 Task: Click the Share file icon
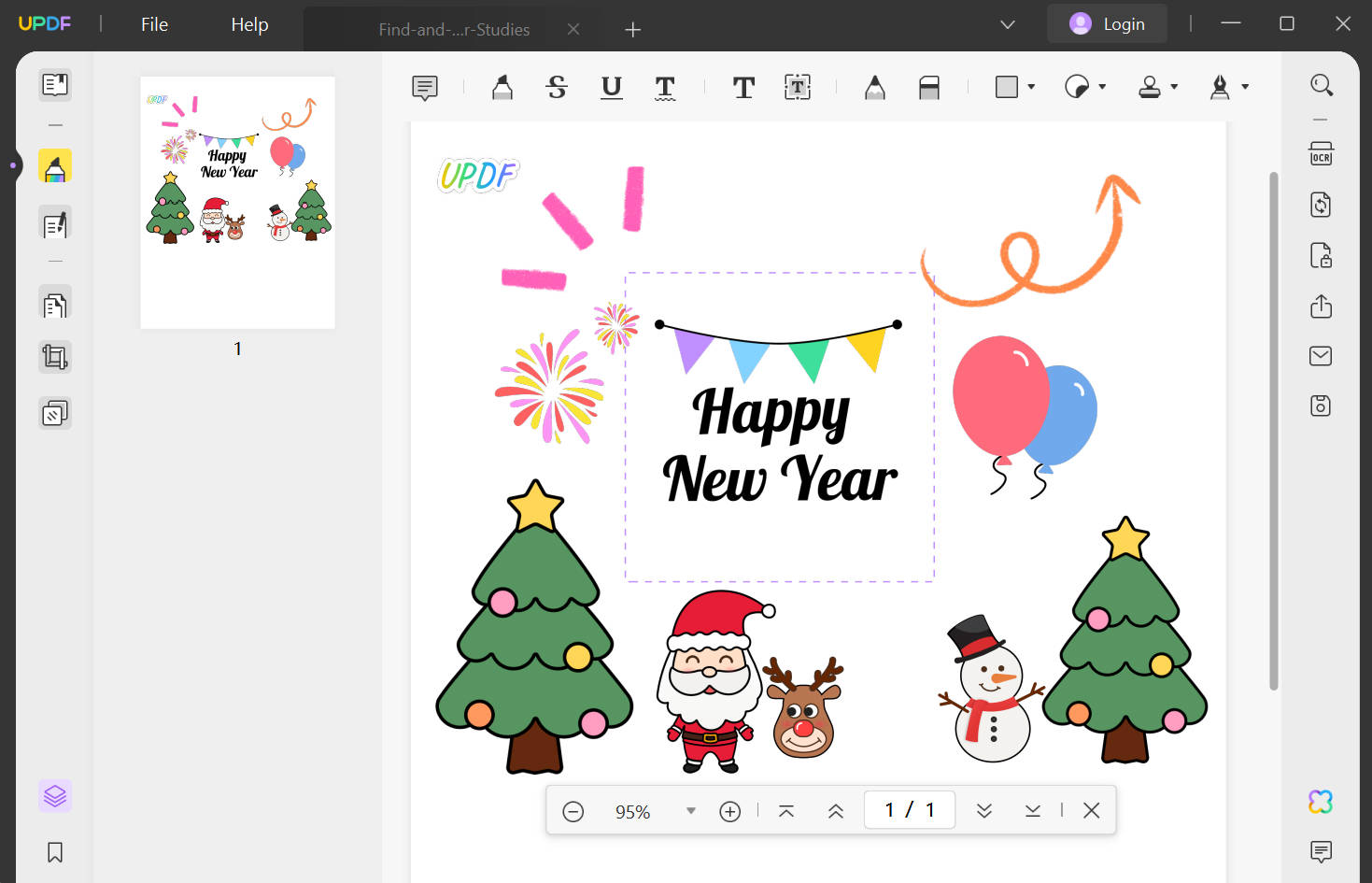pos(1321,306)
